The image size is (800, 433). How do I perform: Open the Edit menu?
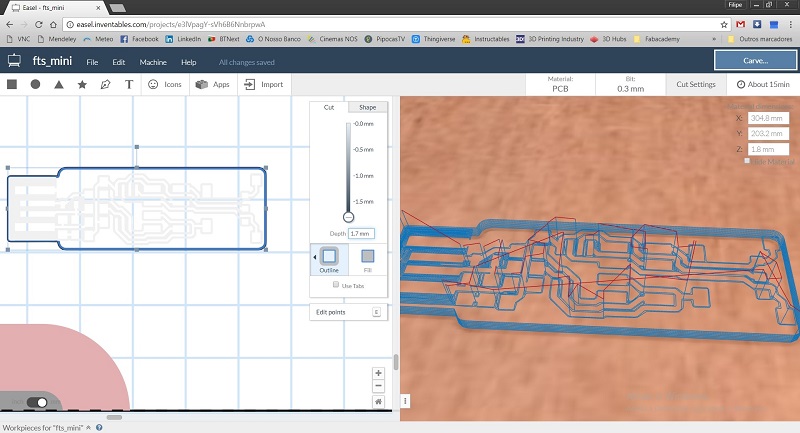coord(119,62)
